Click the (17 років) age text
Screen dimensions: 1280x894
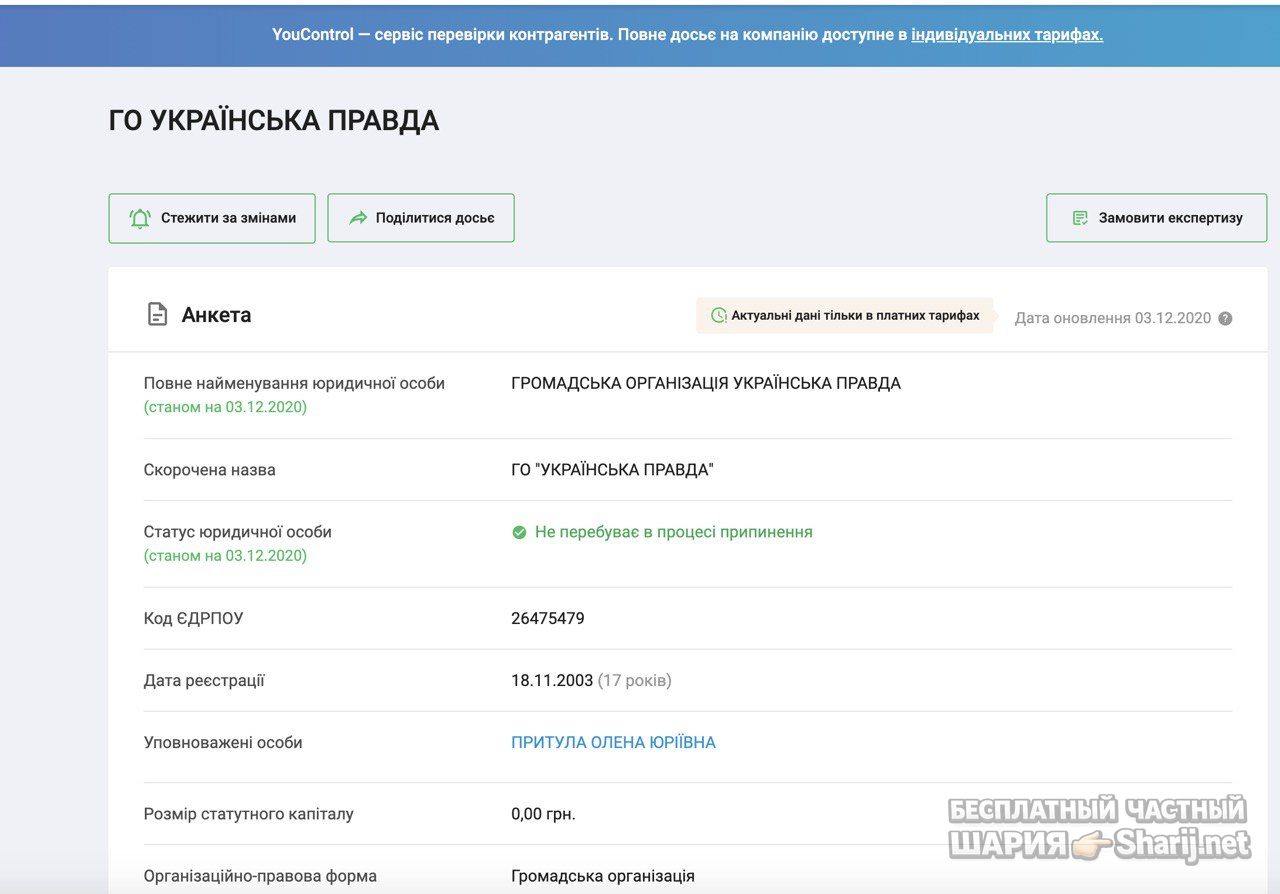click(x=635, y=681)
